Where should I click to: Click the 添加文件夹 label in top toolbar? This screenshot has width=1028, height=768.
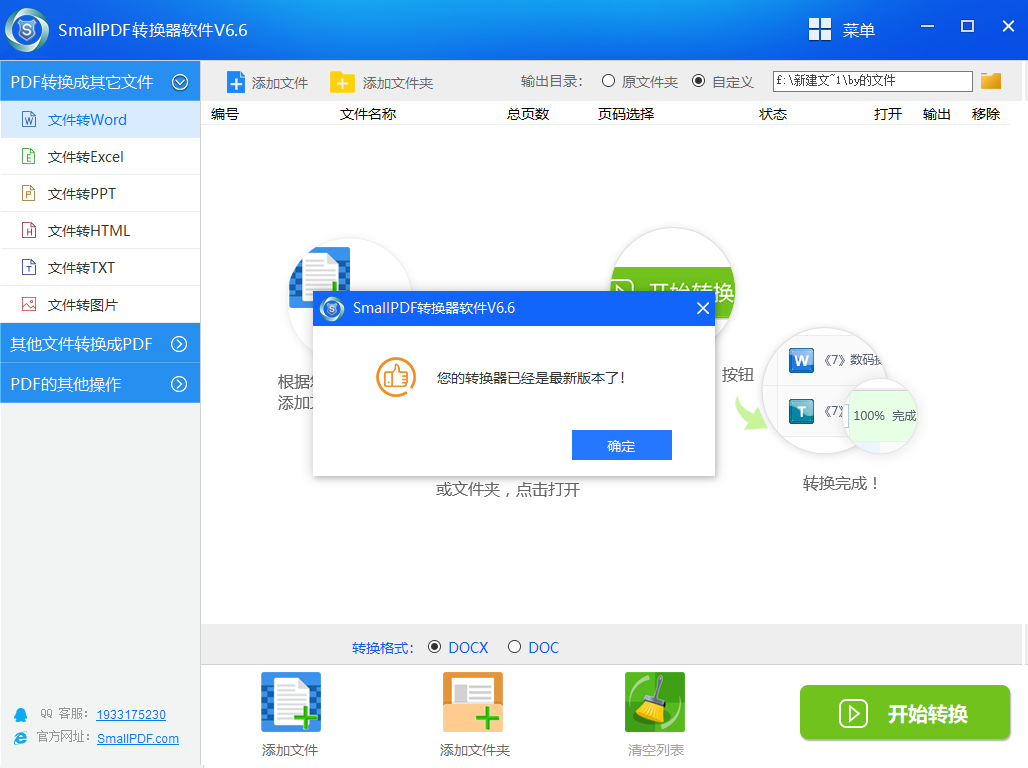(x=398, y=83)
